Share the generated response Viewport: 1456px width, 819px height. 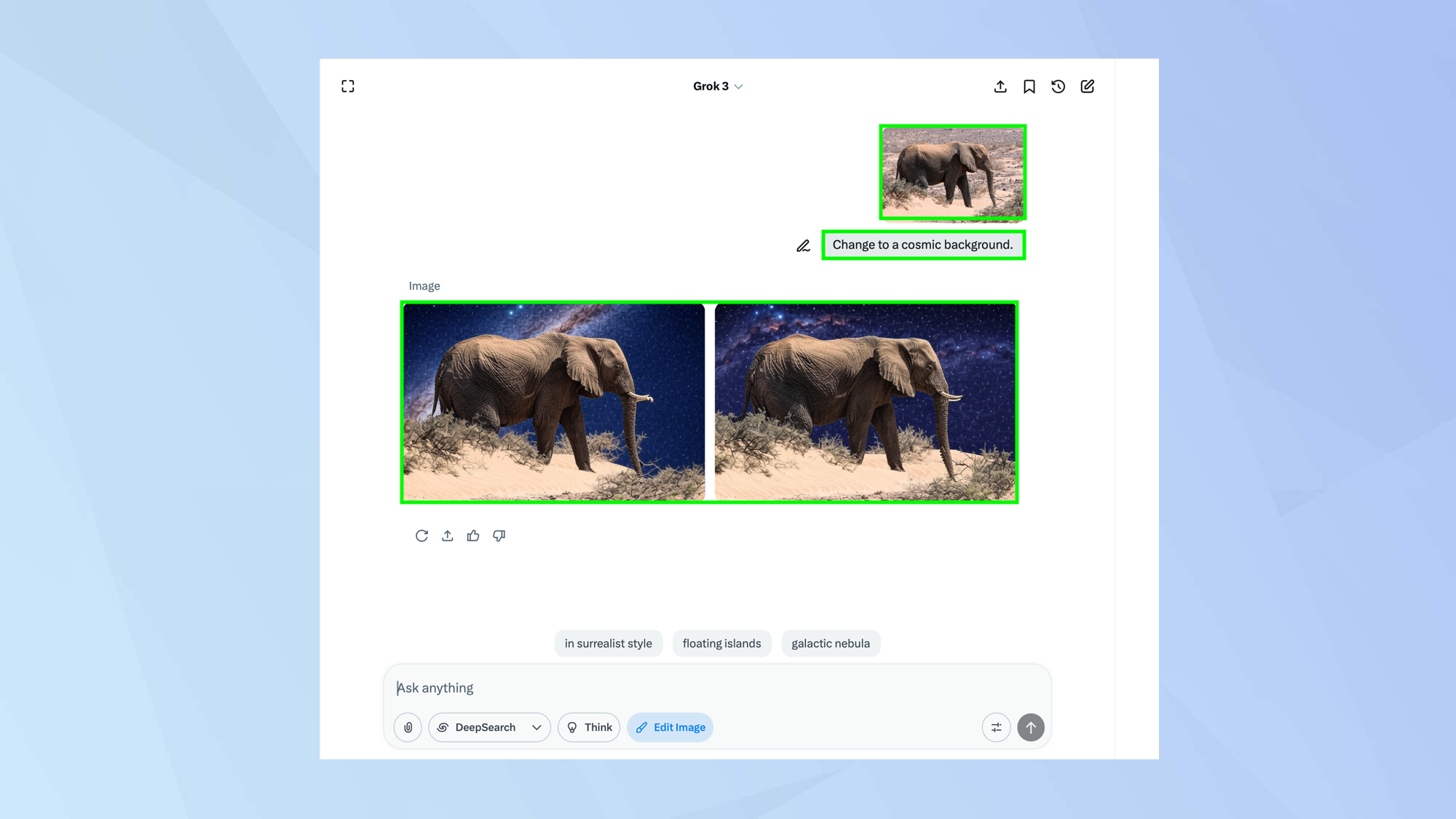pos(447,536)
